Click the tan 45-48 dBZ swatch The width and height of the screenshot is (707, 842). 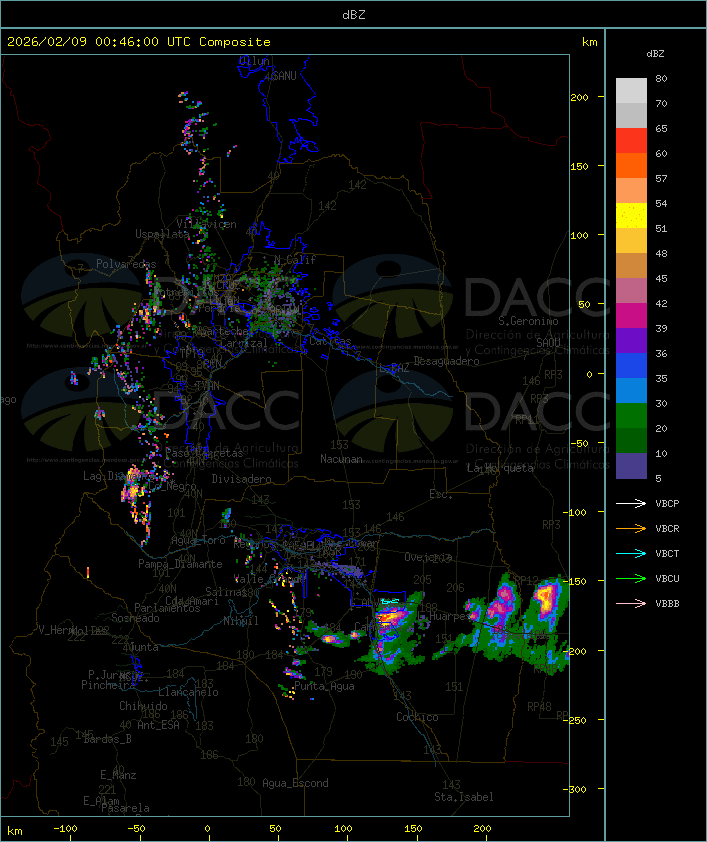[631, 266]
